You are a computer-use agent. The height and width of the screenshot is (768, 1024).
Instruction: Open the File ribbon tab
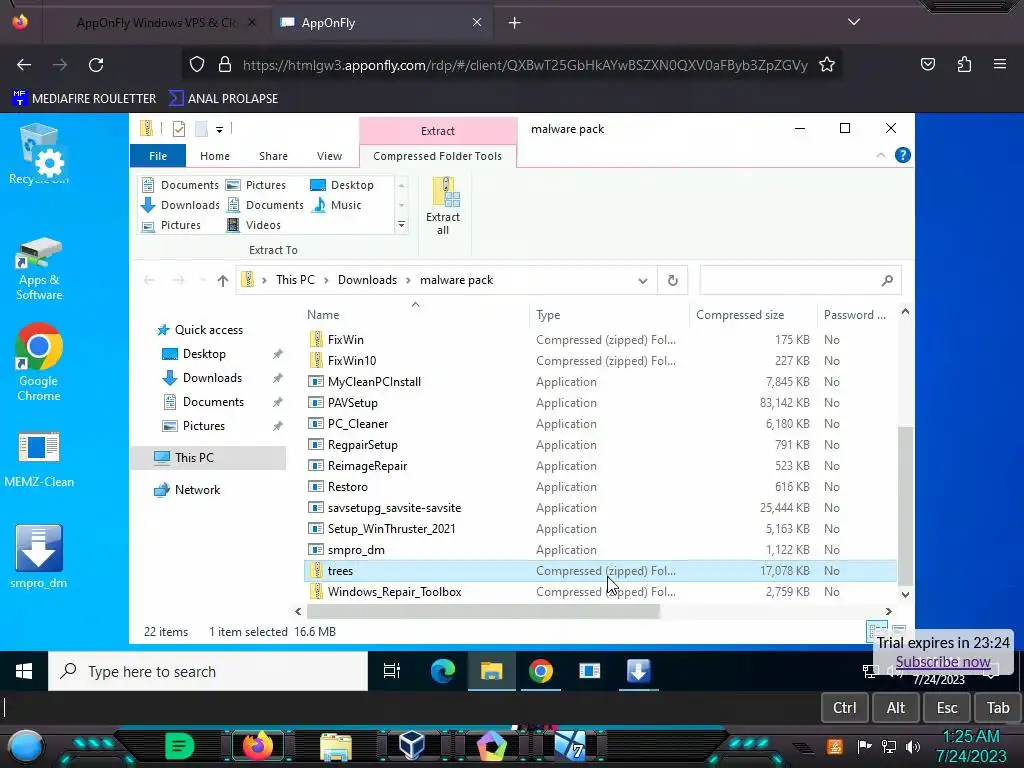158,156
